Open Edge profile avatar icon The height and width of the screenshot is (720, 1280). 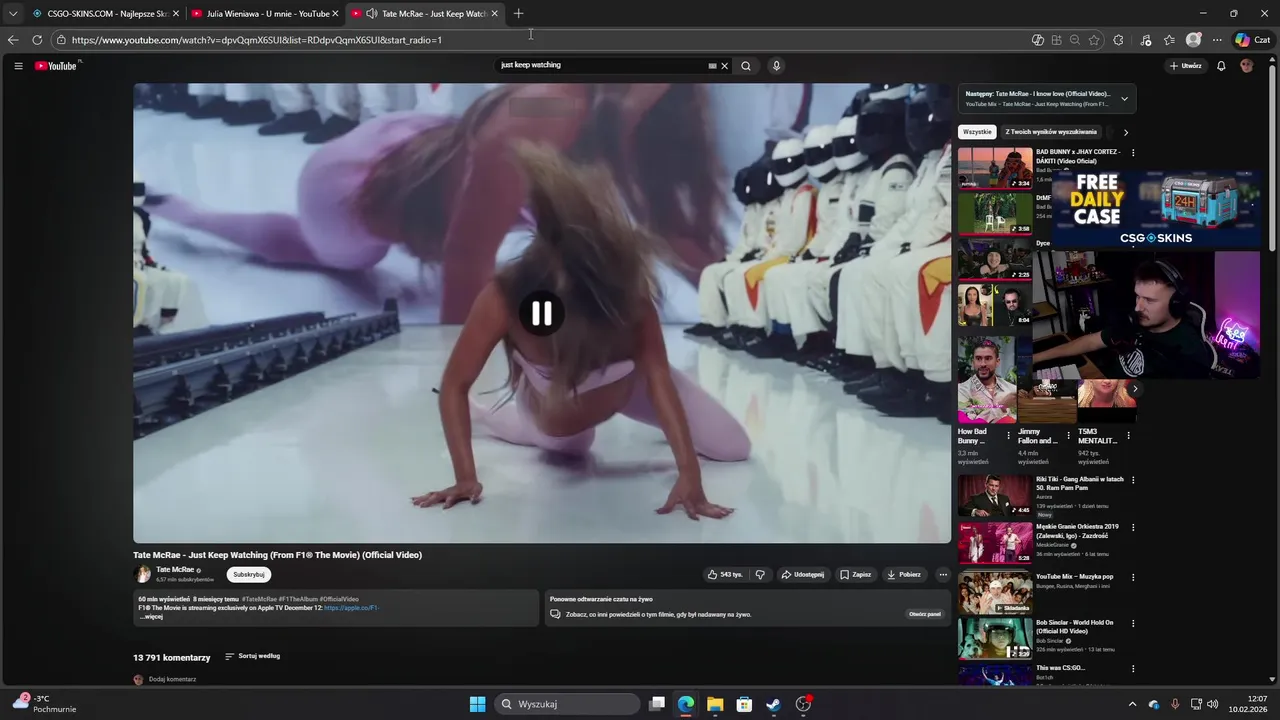click(x=1193, y=40)
